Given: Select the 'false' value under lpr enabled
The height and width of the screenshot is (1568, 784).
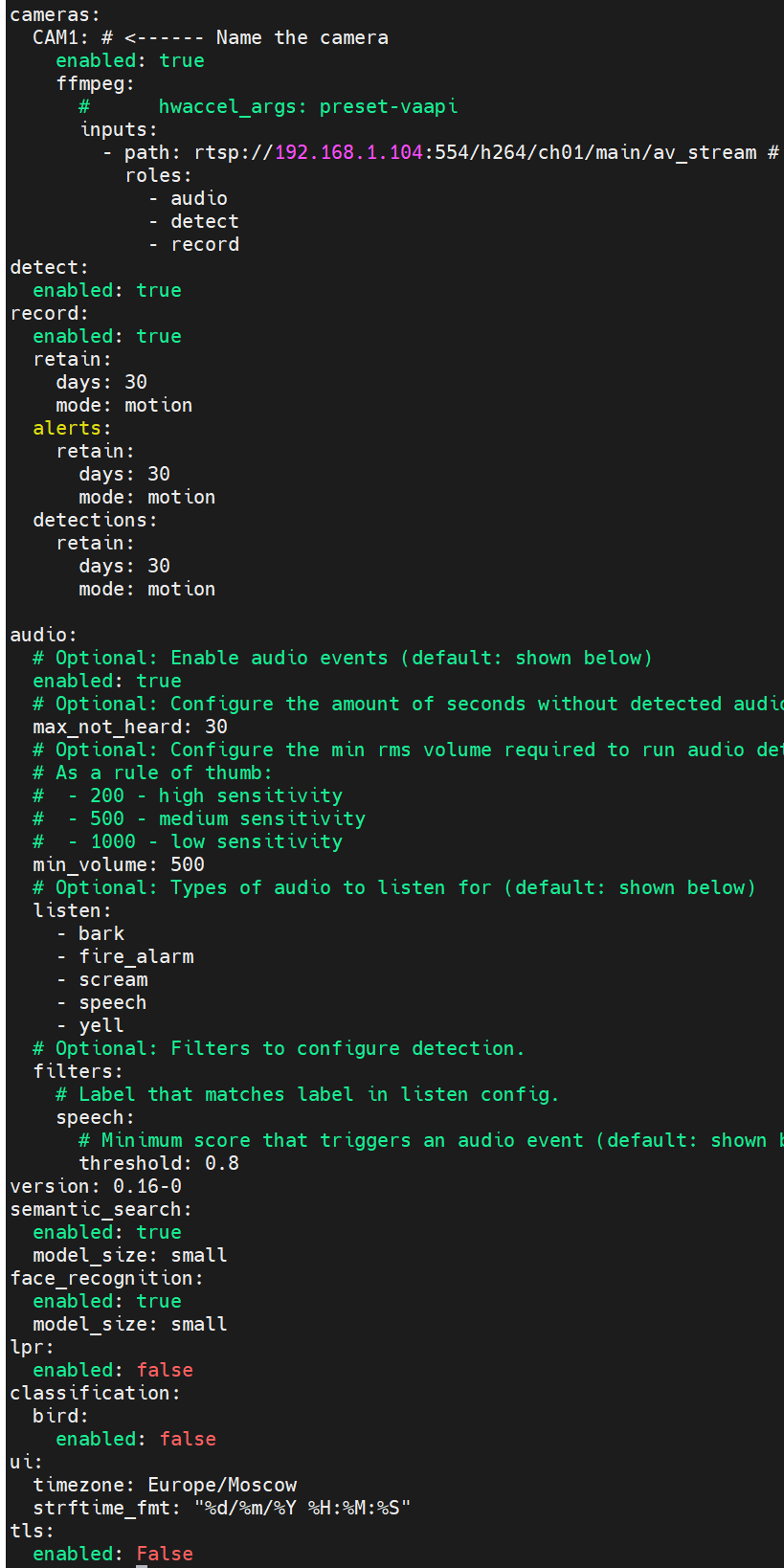Looking at the screenshot, I should pyautogui.click(x=165, y=1370).
